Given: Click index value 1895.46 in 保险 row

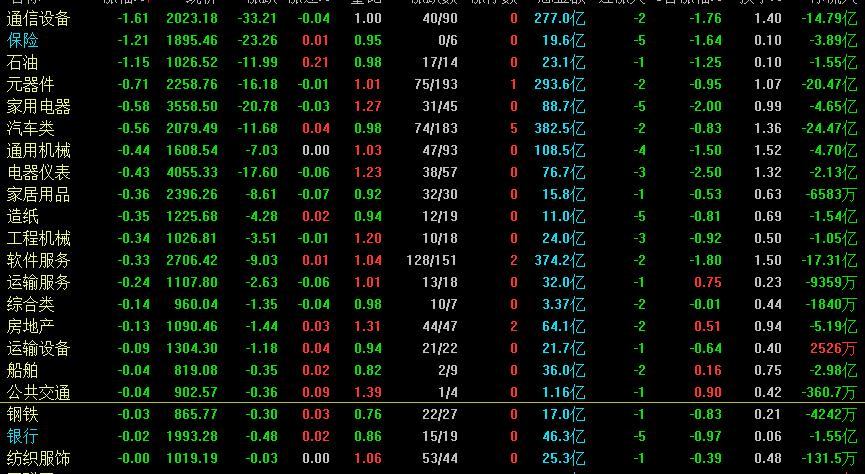Looking at the screenshot, I should [192, 40].
